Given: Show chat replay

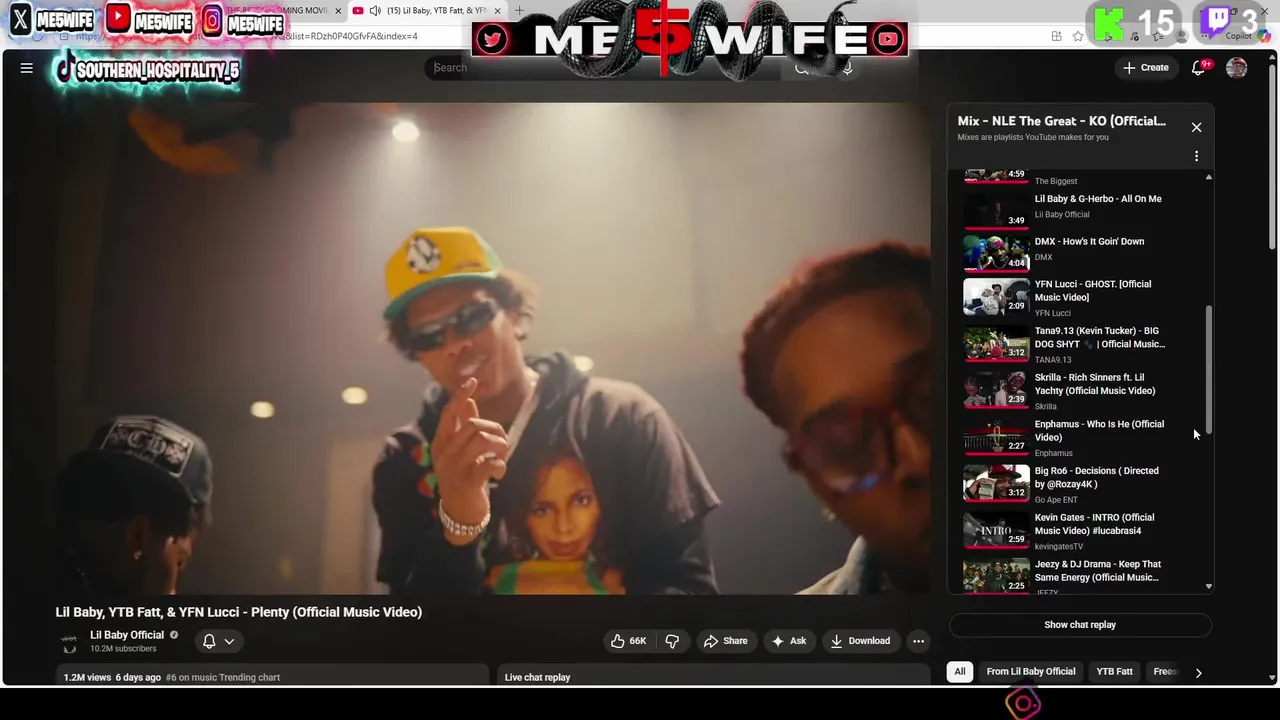Looking at the screenshot, I should [1080, 625].
